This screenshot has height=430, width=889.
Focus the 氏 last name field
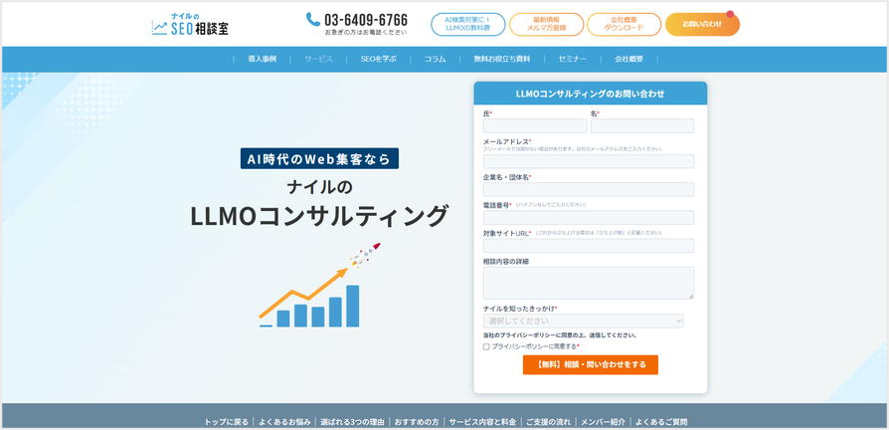pos(535,126)
